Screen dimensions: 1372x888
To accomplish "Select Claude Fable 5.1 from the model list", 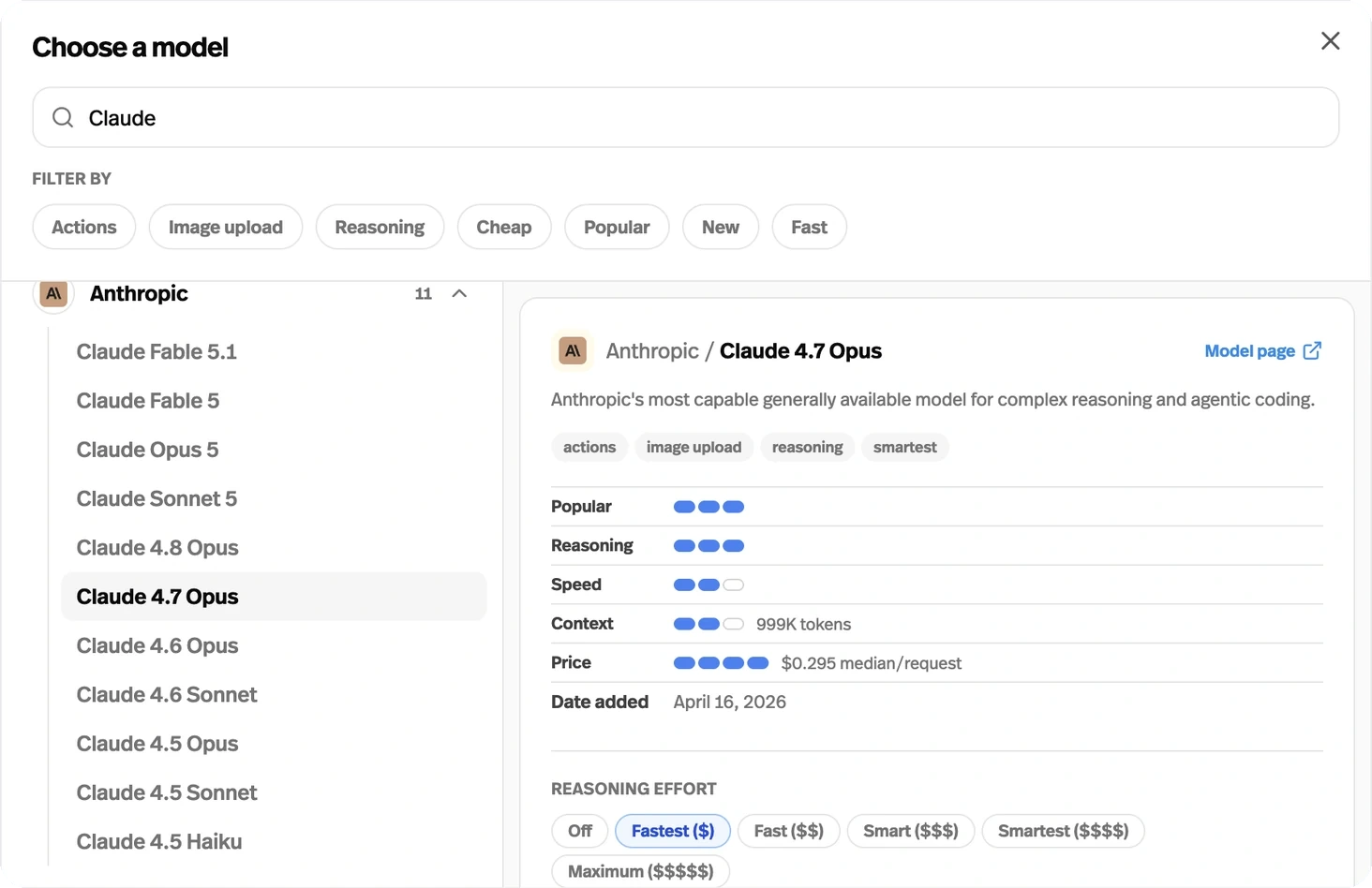I will (x=274, y=352).
